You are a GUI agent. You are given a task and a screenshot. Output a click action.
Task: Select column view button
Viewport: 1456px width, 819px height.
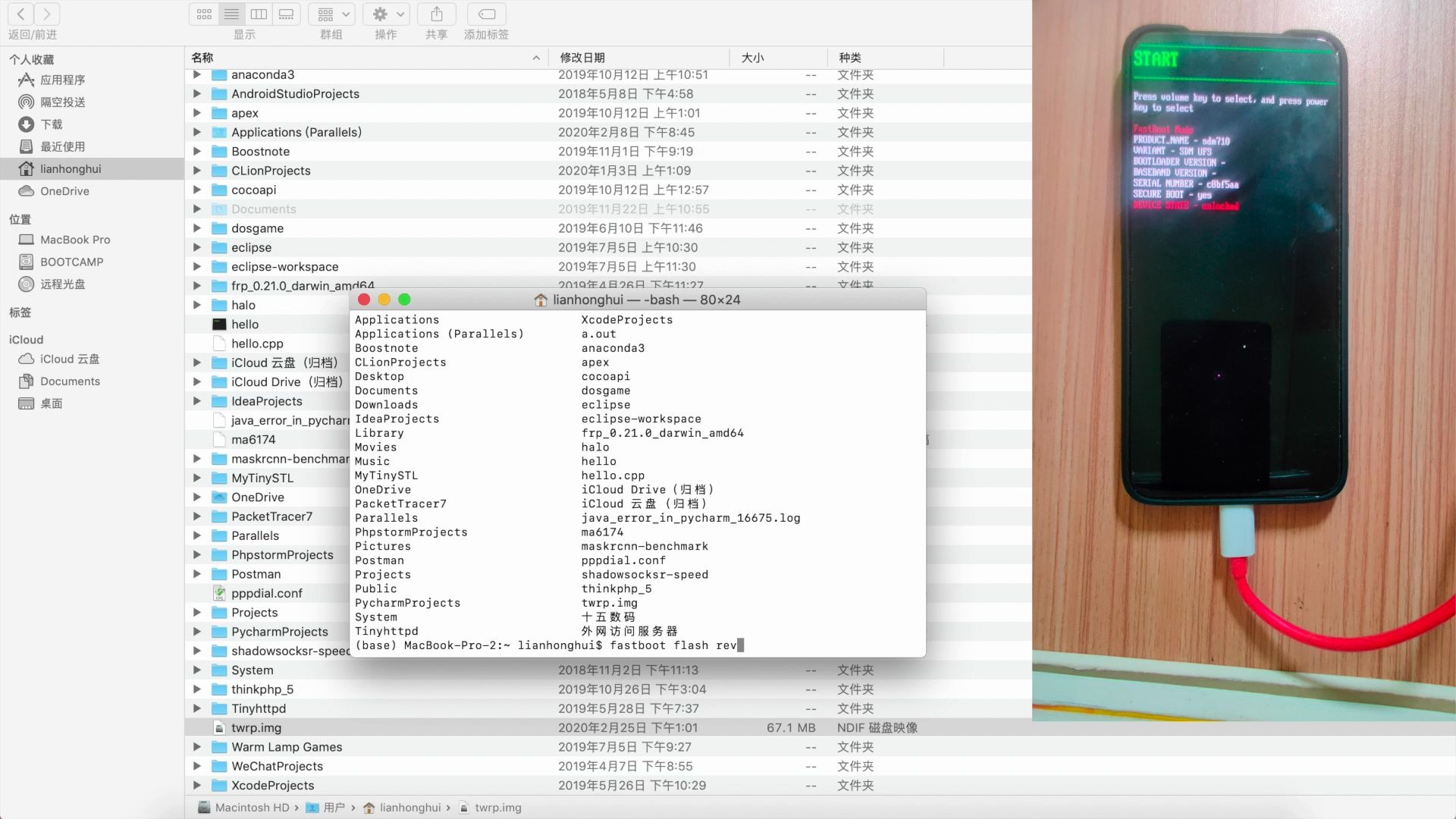point(259,14)
